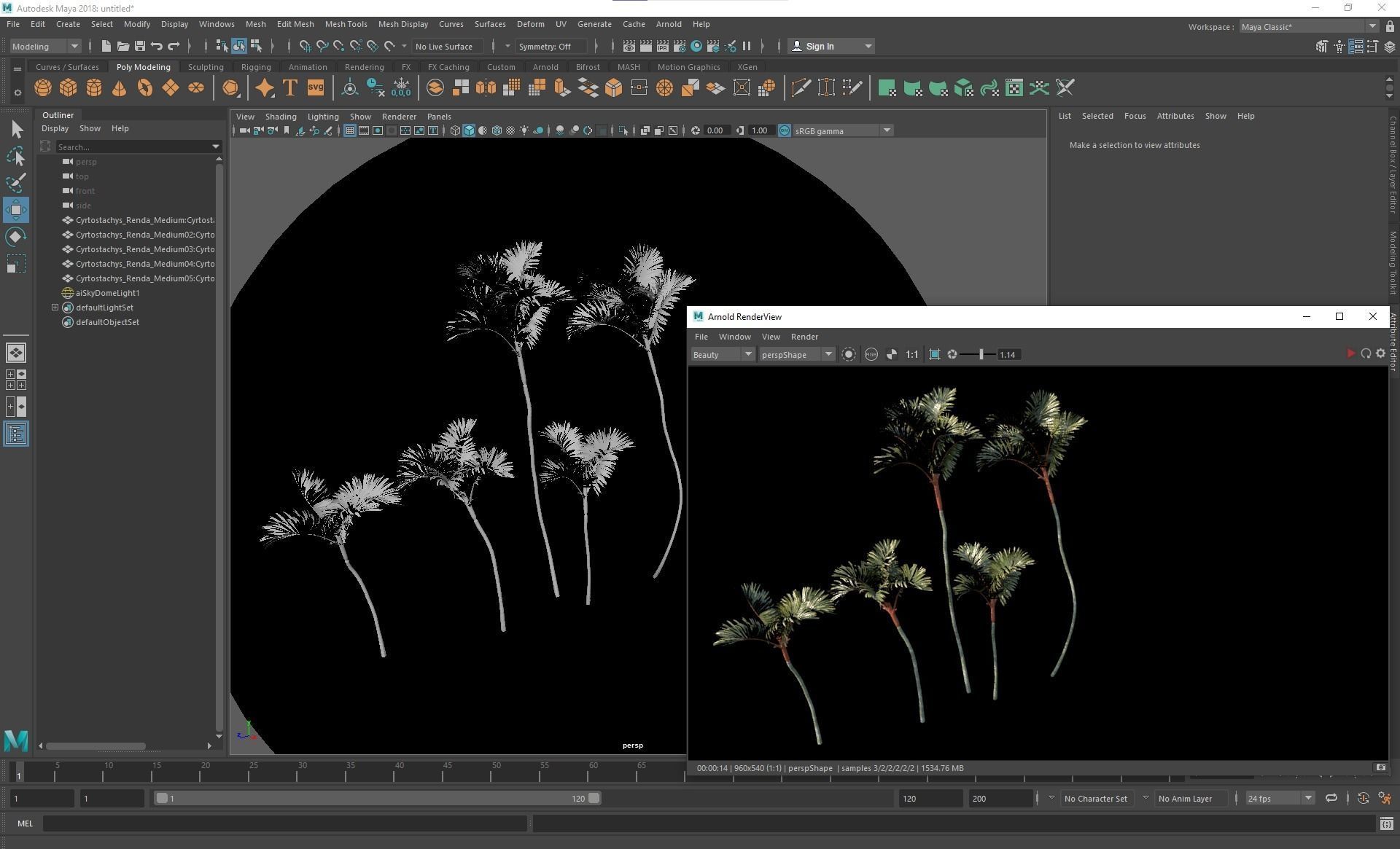
Task: Click the Multi-Cut tool shelf icon
Action: point(801,88)
